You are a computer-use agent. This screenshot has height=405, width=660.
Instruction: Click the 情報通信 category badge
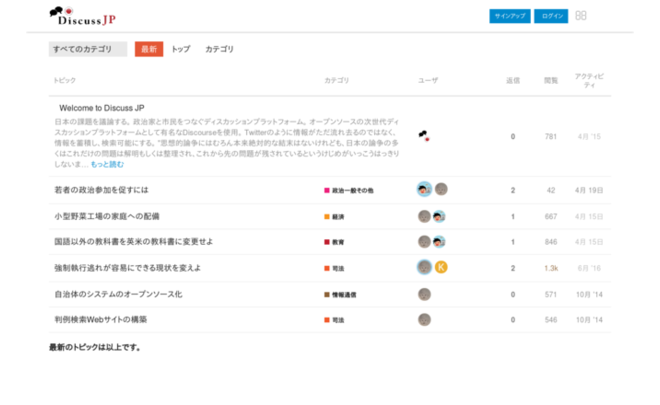(344, 294)
